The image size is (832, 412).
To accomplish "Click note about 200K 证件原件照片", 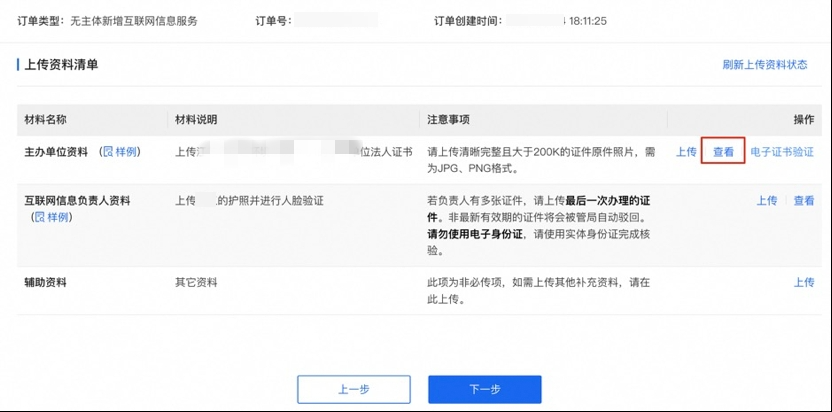I will click(x=541, y=160).
